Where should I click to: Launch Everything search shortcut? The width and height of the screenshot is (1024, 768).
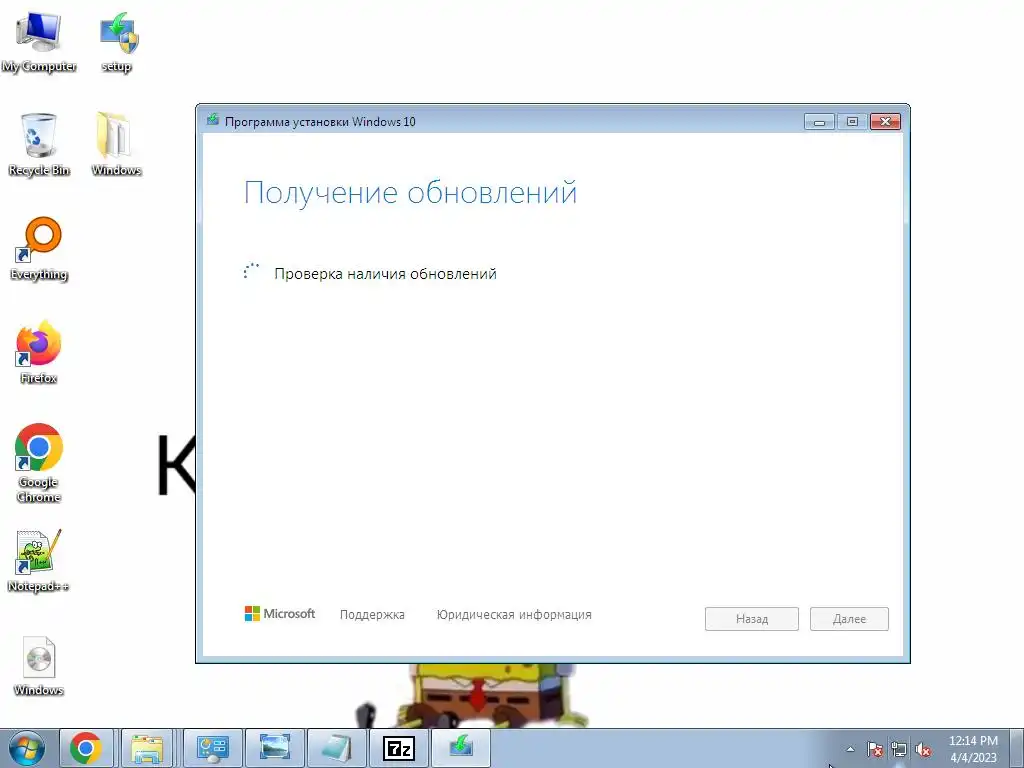tap(39, 248)
